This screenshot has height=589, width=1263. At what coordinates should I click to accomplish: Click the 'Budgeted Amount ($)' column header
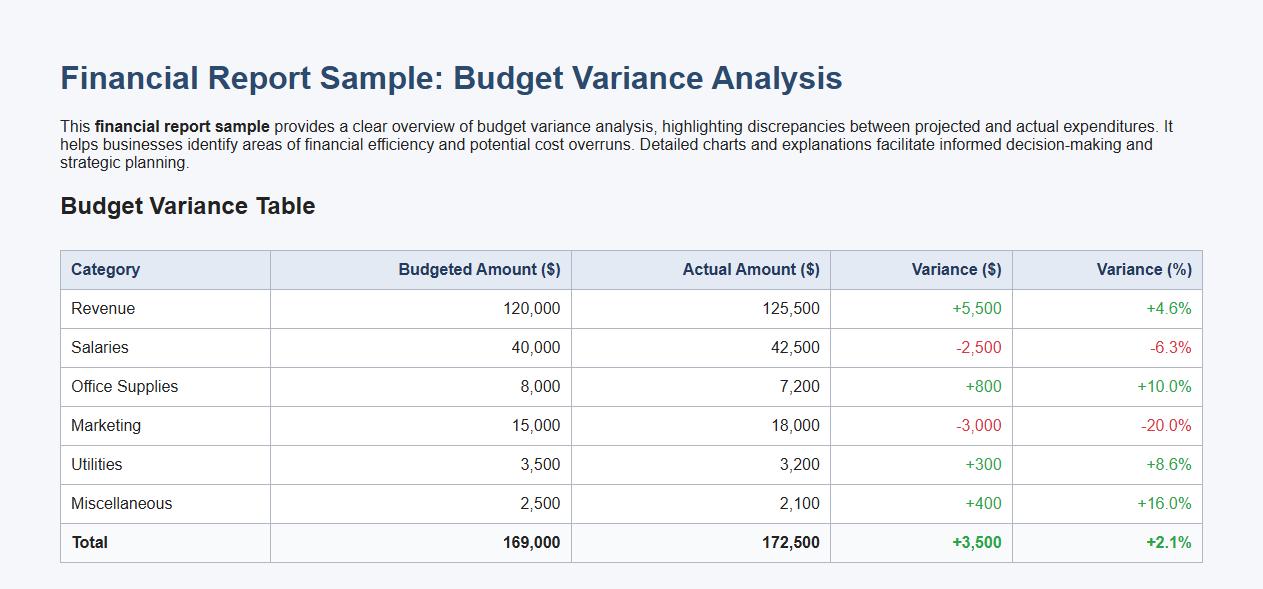click(x=481, y=269)
